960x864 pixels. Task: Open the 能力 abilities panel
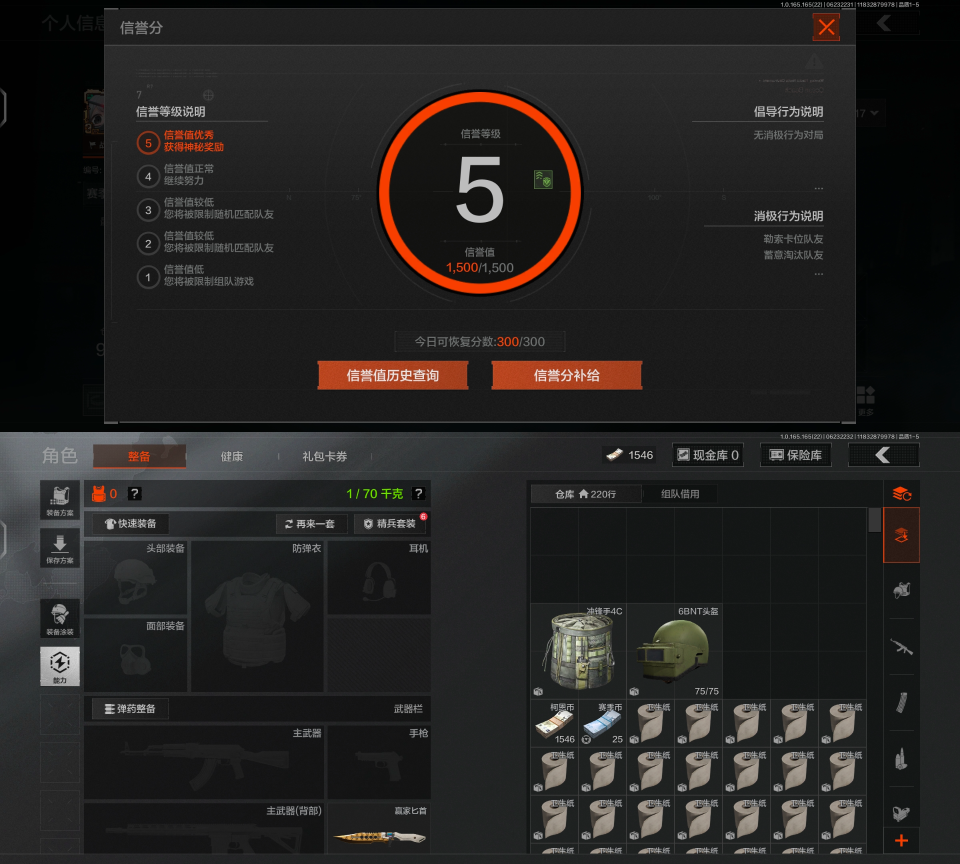click(x=60, y=666)
